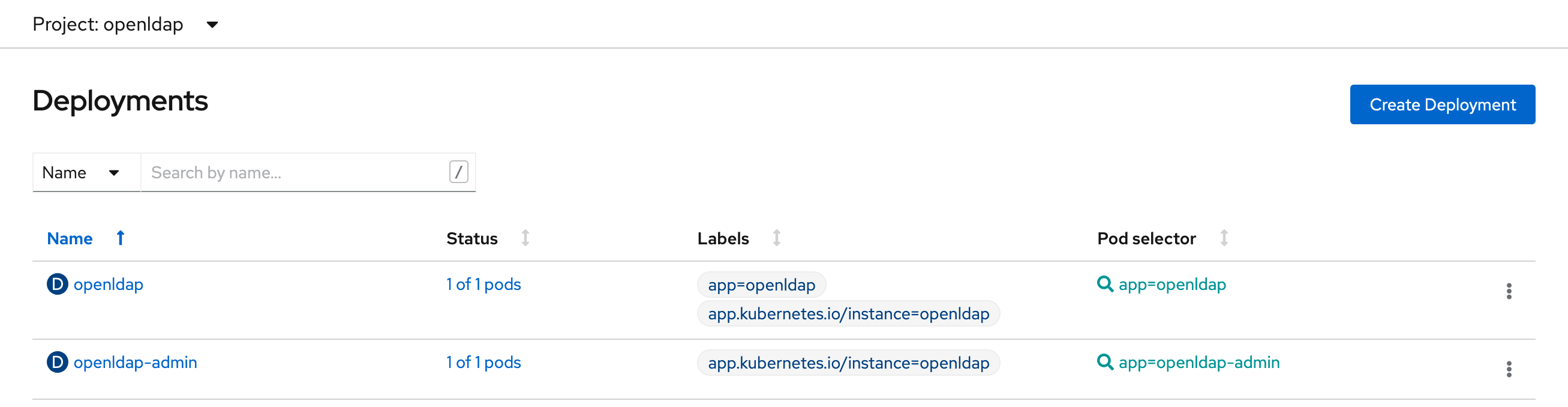Sort deployments by Status column
The width and height of the screenshot is (1568, 407).
point(525,238)
